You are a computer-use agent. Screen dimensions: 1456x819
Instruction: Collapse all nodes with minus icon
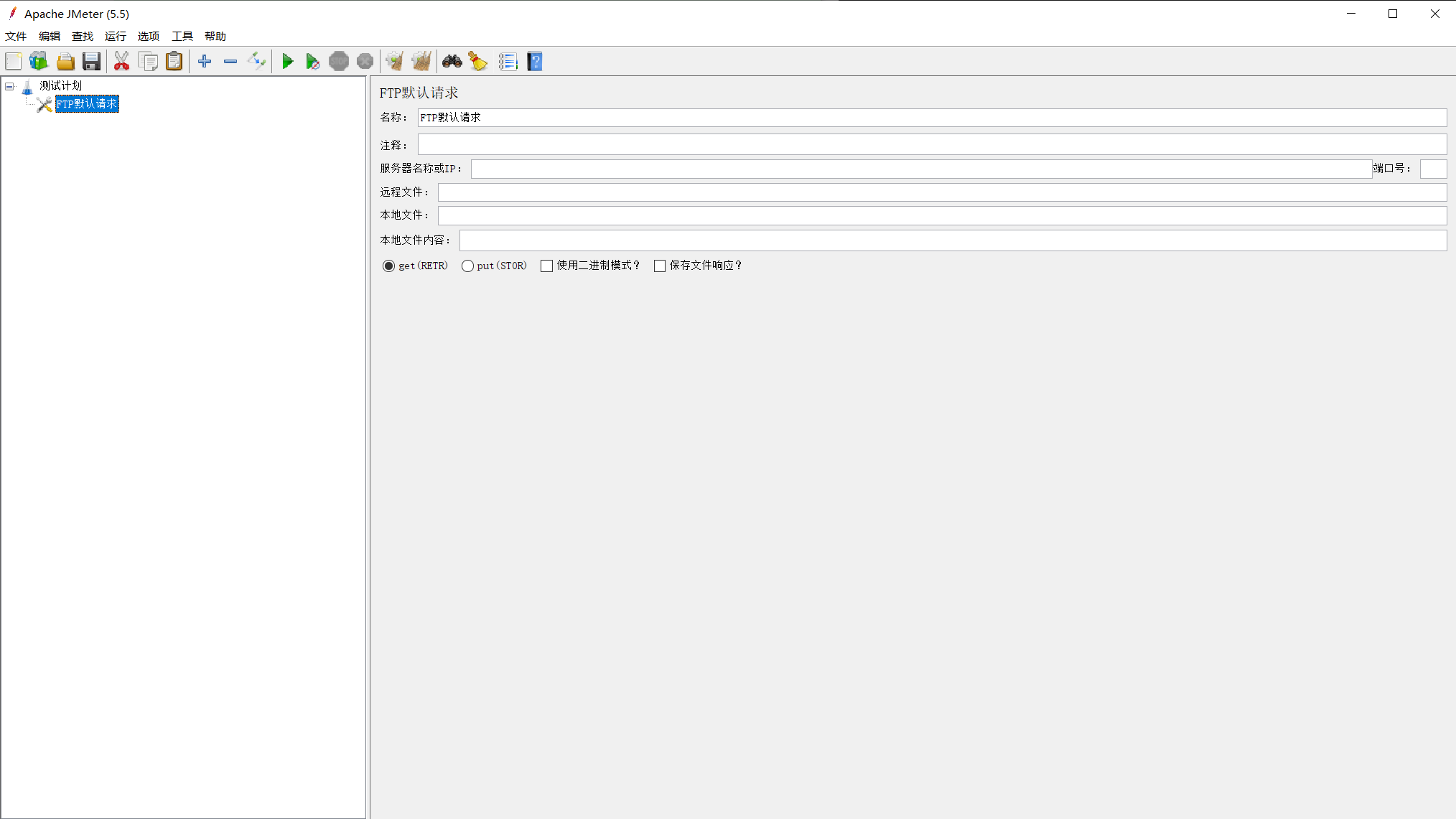coord(230,62)
